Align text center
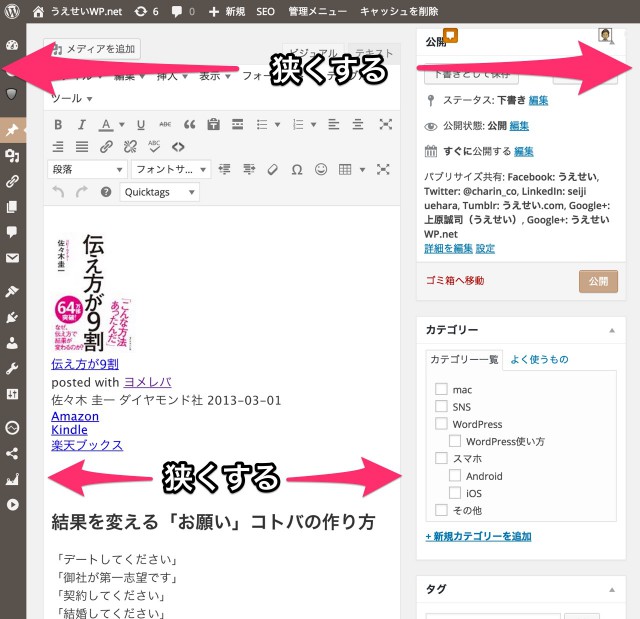This screenshot has width=640, height=619. coord(358,124)
